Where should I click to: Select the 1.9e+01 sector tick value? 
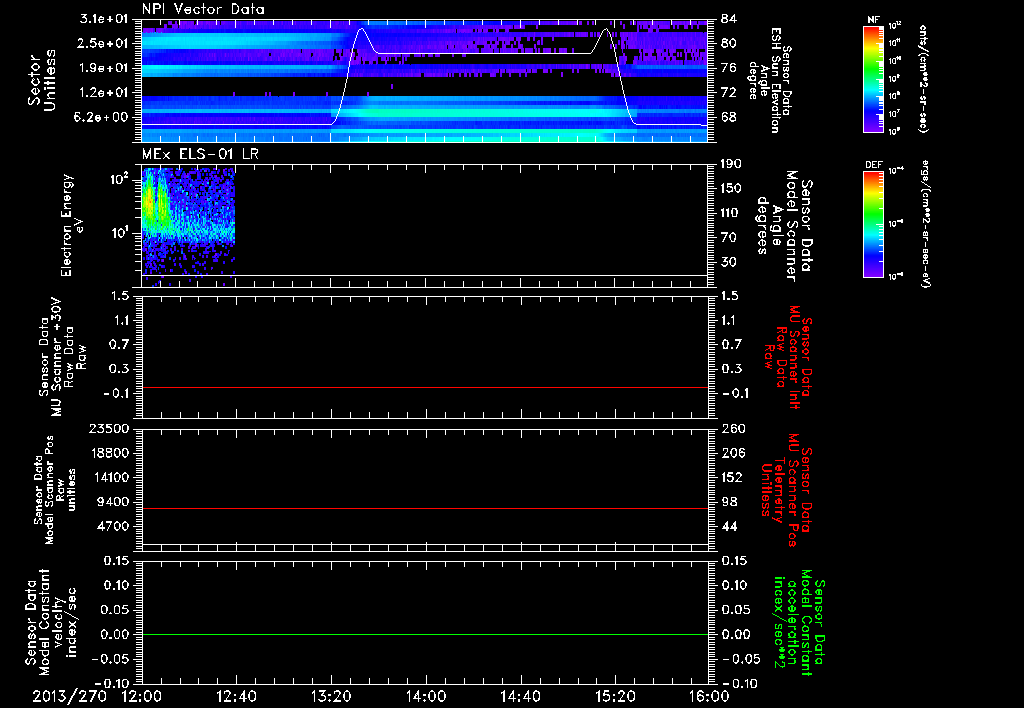click(102, 68)
